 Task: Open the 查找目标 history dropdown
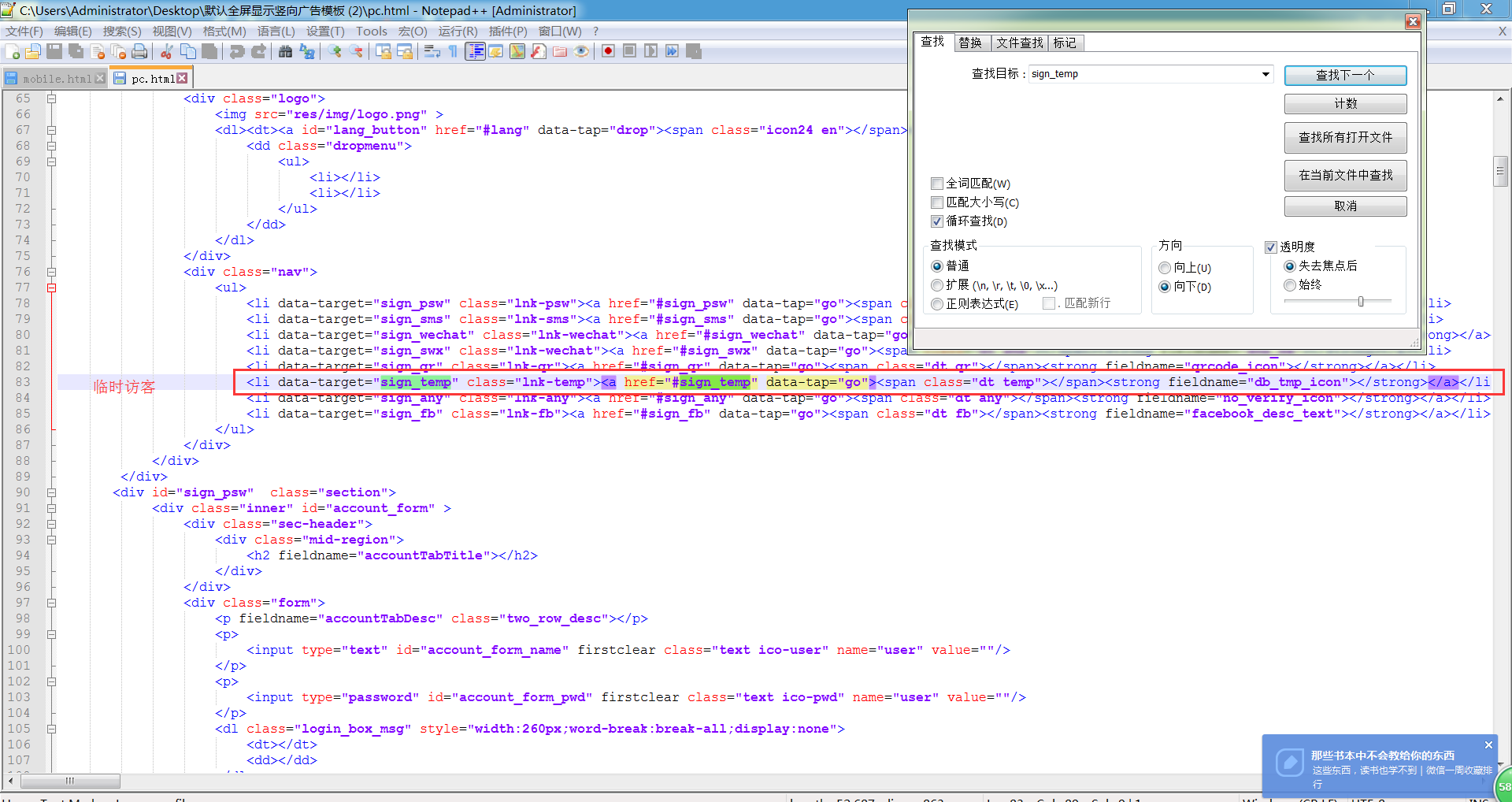(1266, 74)
